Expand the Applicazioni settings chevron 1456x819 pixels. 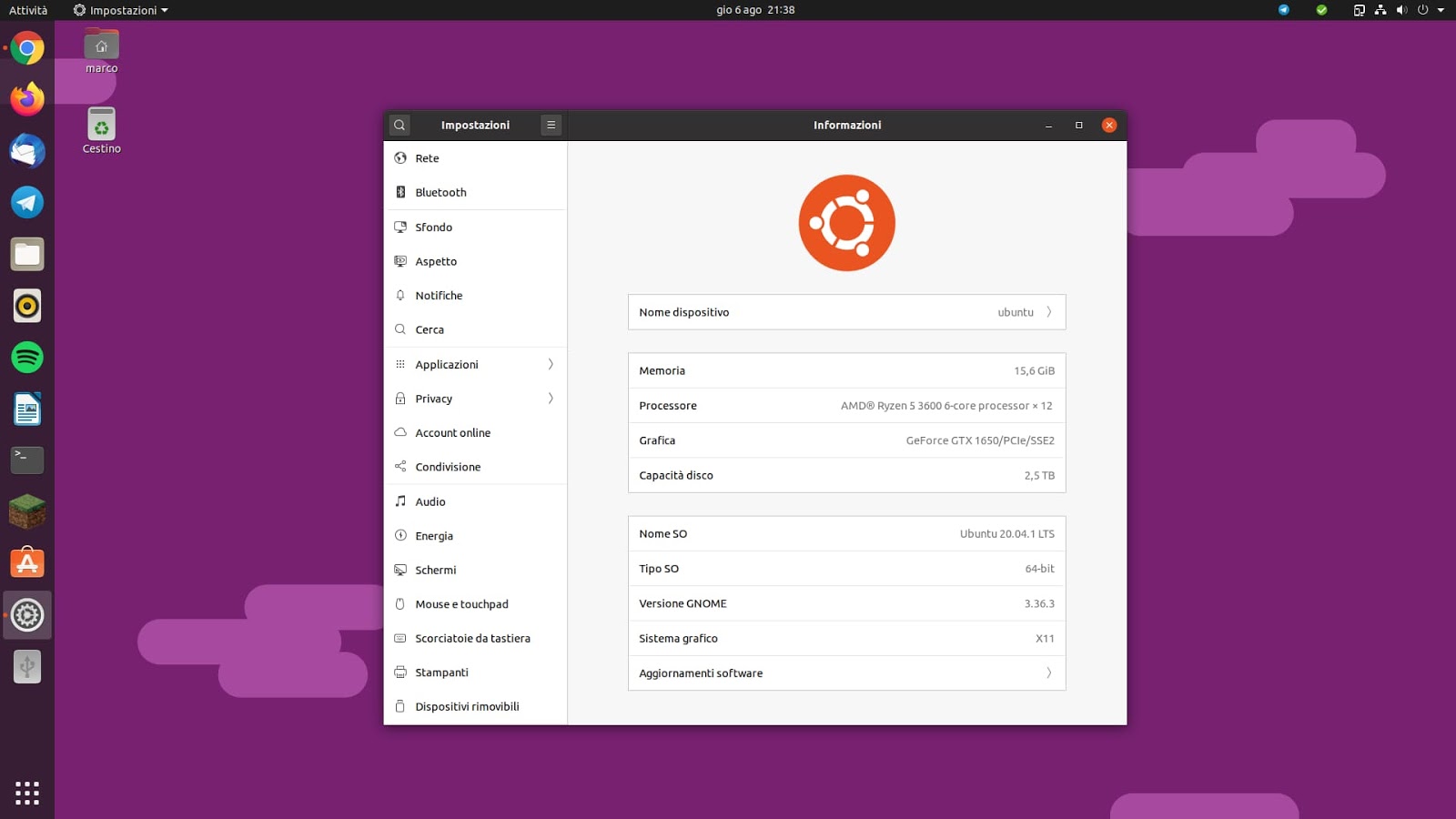tap(550, 364)
